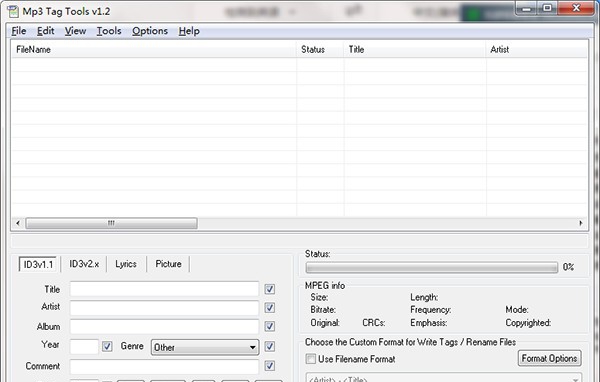This screenshot has height=382, width=600.
Task: Sort list by FileName column header
Action: click(x=154, y=49)
